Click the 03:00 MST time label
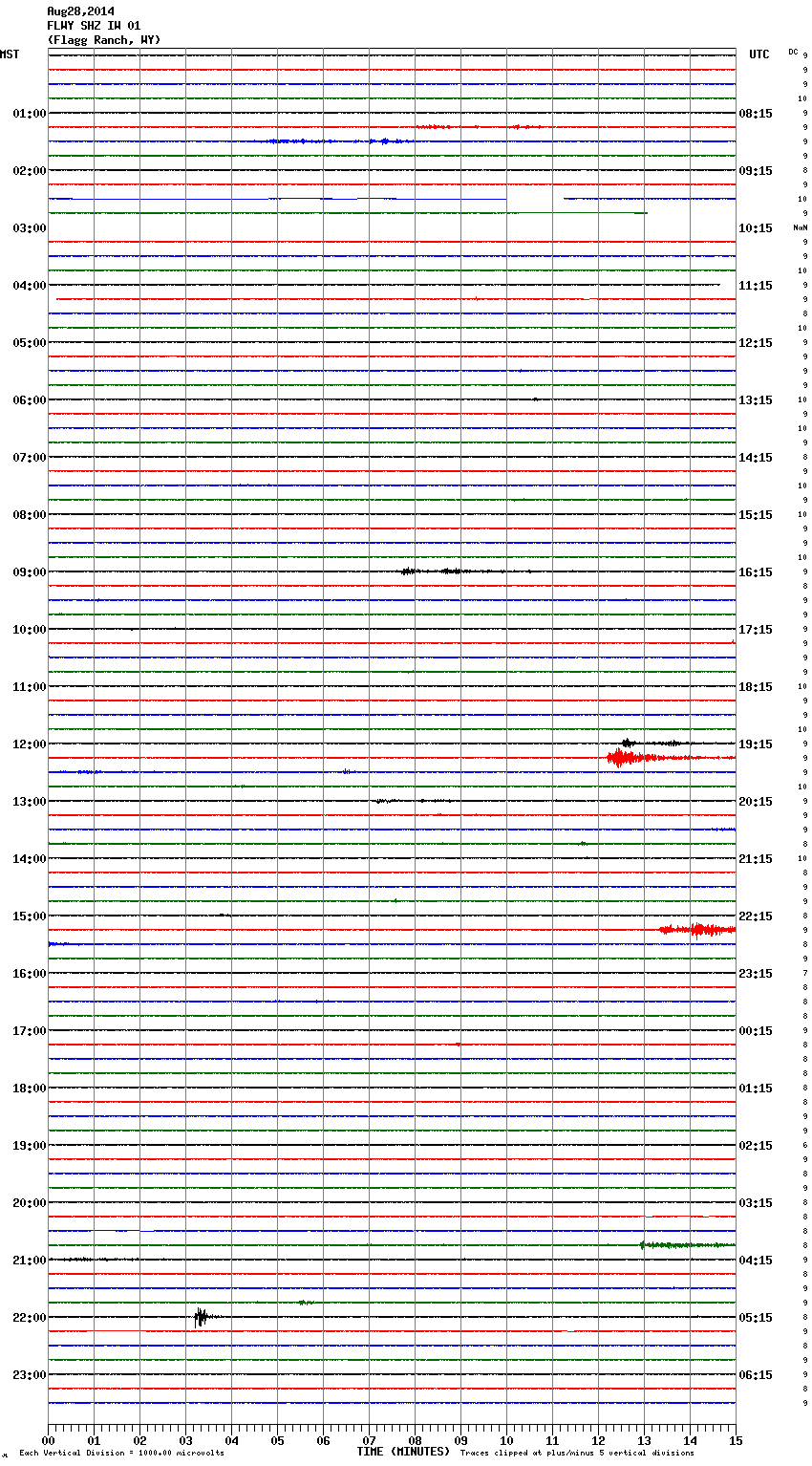Screen dimensions: 812x1466 pyautogui.click(x=30, y=228)
